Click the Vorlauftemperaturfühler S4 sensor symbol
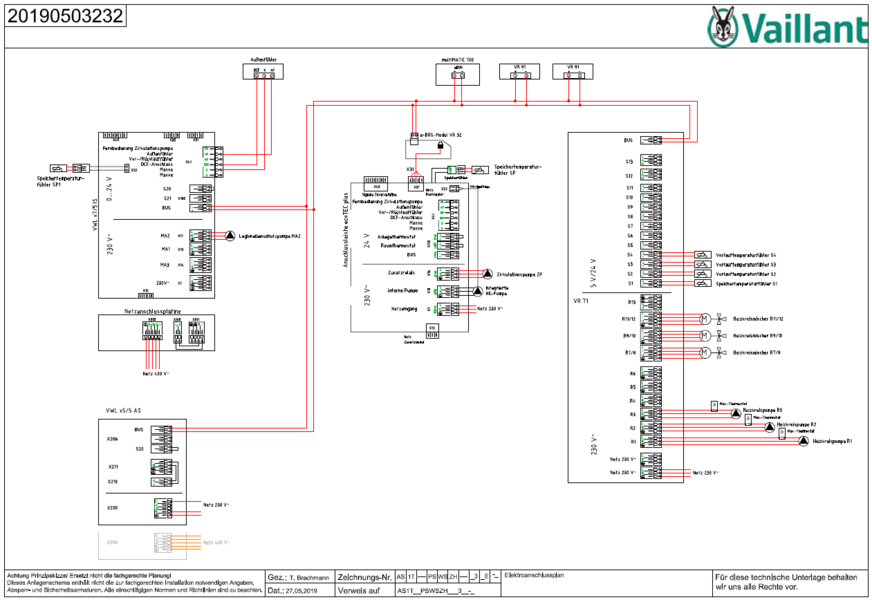The height and width of the screenshot is (602, 872). click(x=703, y=255)
